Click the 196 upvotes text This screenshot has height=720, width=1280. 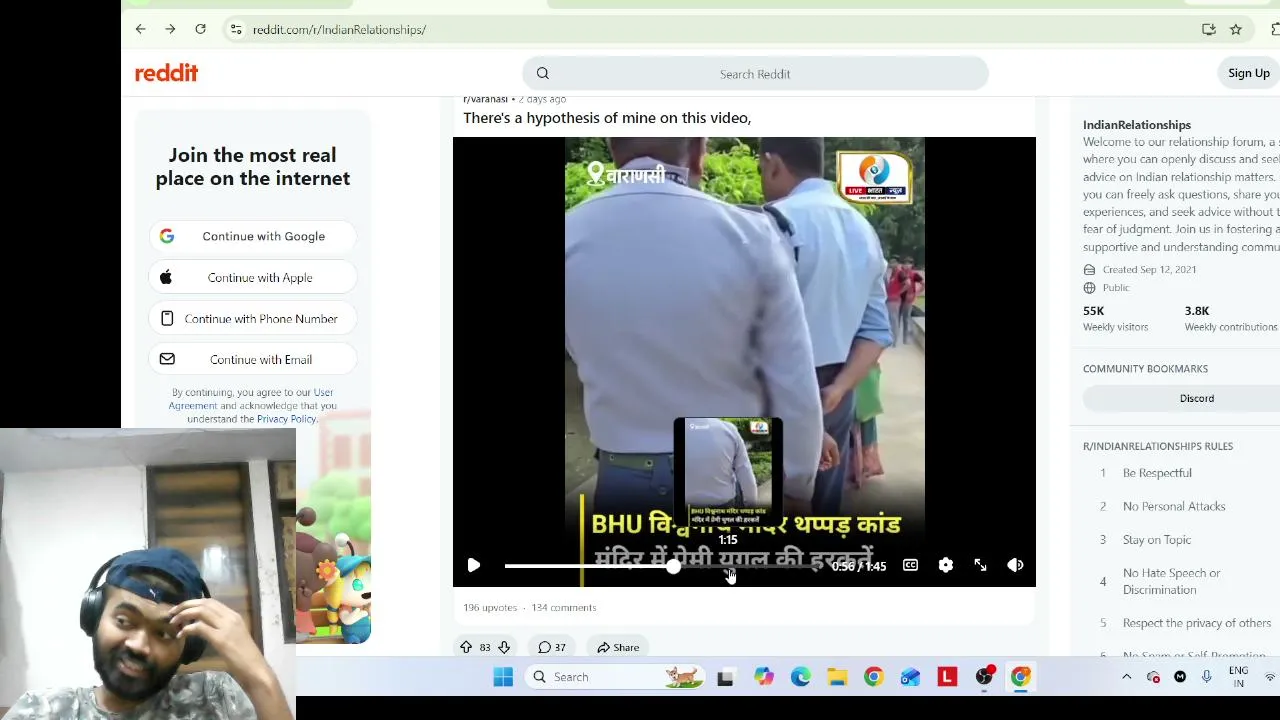click(x=490, y=607)
